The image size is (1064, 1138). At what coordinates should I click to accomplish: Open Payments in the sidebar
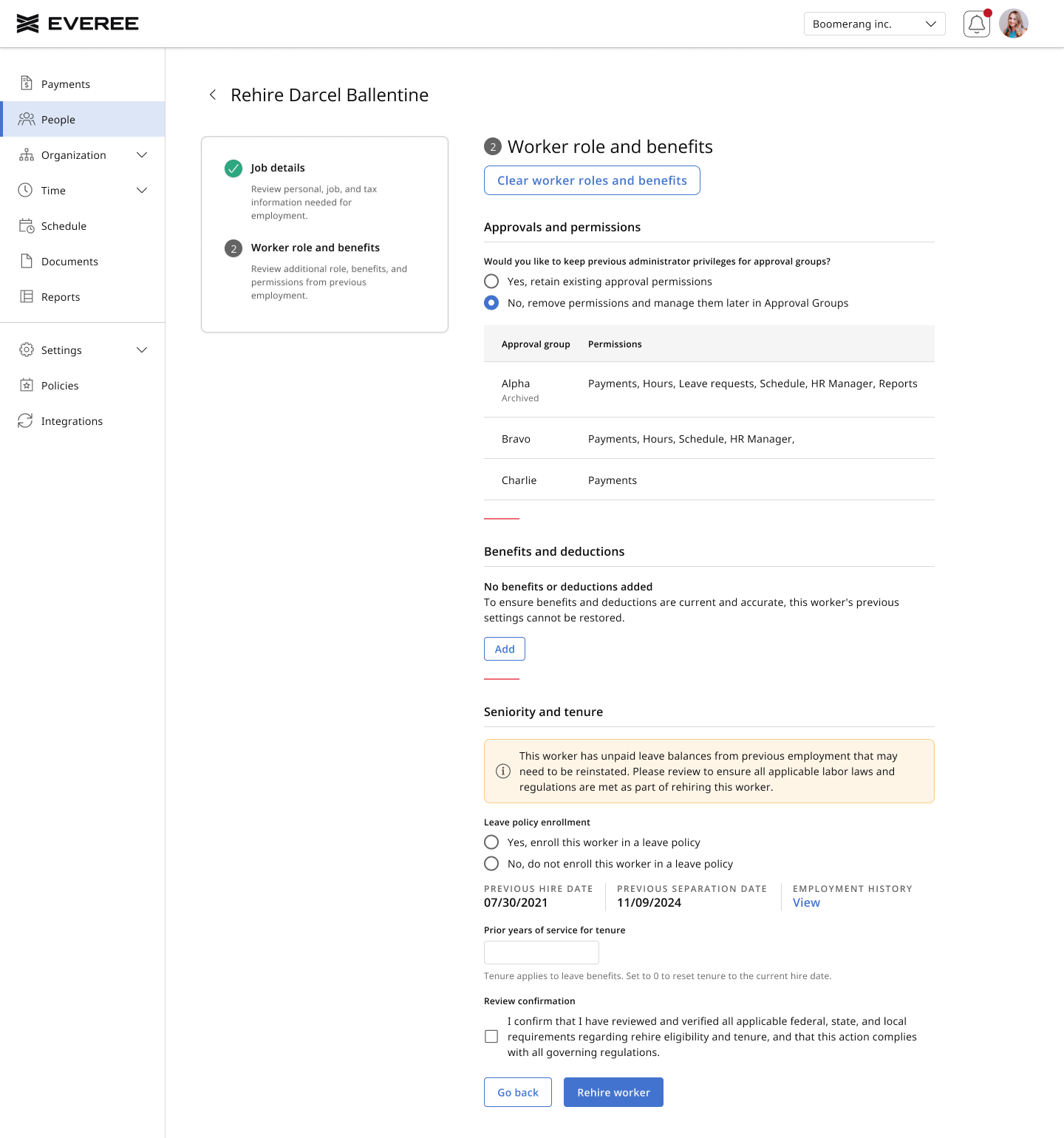coord(83,84)
